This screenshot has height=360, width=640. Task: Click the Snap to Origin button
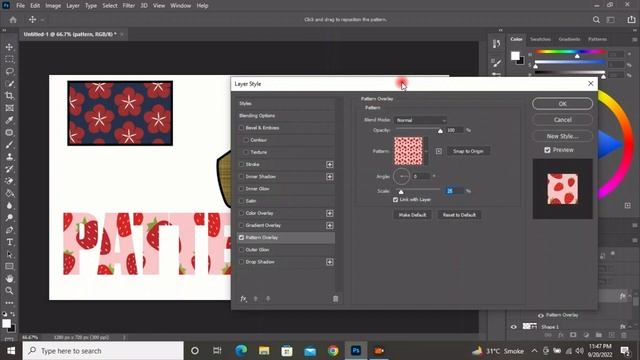click(468, 151)
